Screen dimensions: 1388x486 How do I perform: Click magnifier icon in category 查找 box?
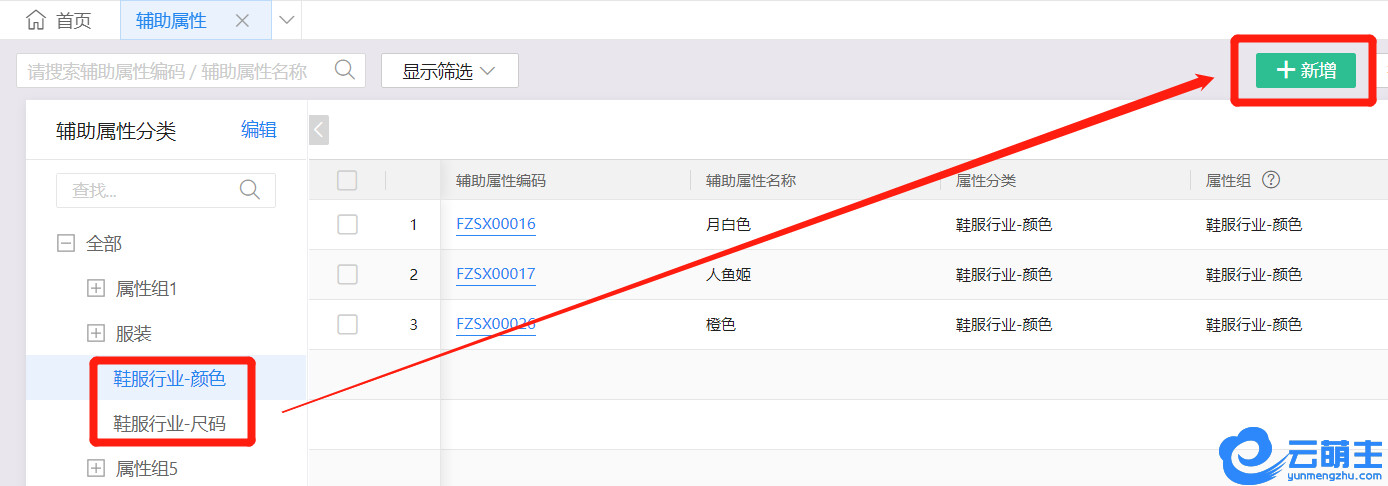pos(250,190)
